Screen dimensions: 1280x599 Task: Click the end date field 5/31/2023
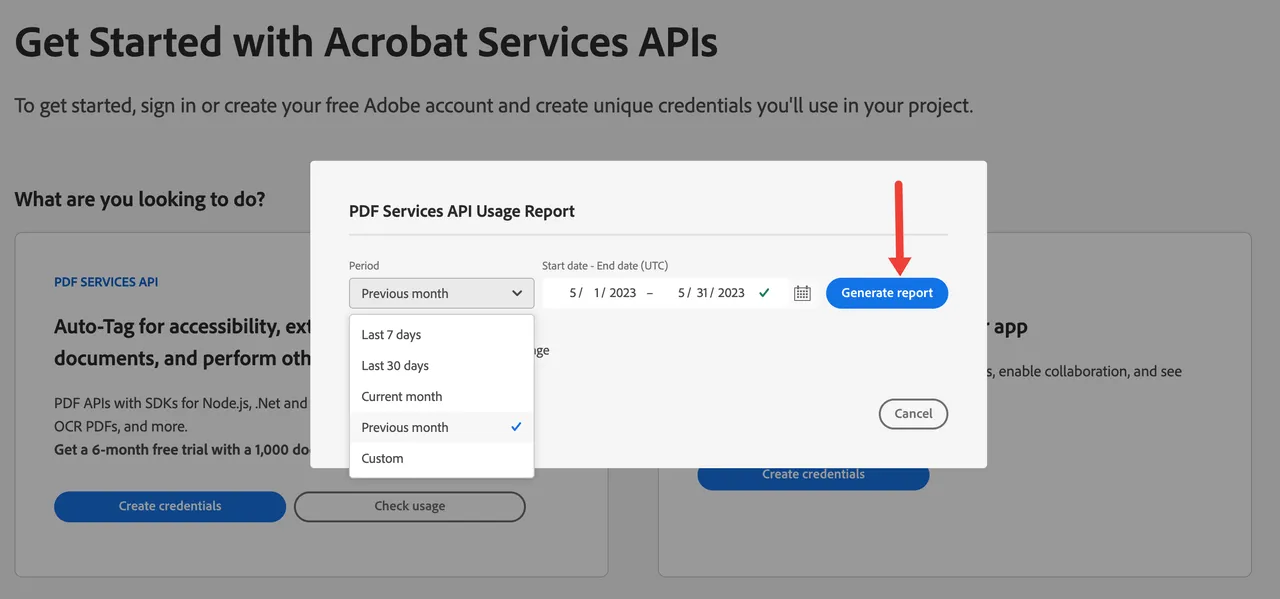click(711, 293)
